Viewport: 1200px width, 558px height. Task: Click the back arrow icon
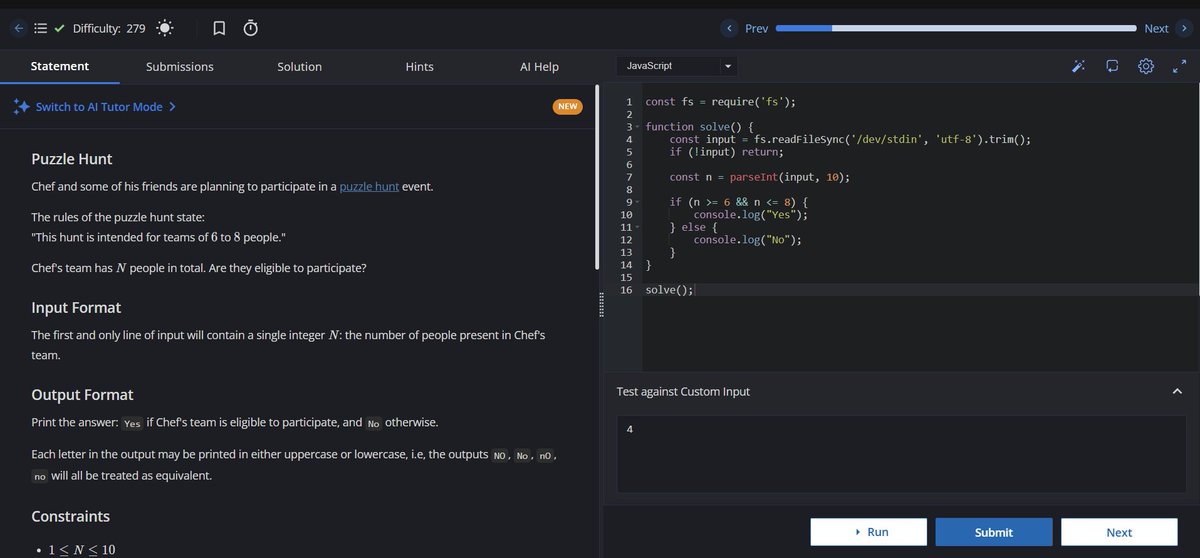point(19,29)
